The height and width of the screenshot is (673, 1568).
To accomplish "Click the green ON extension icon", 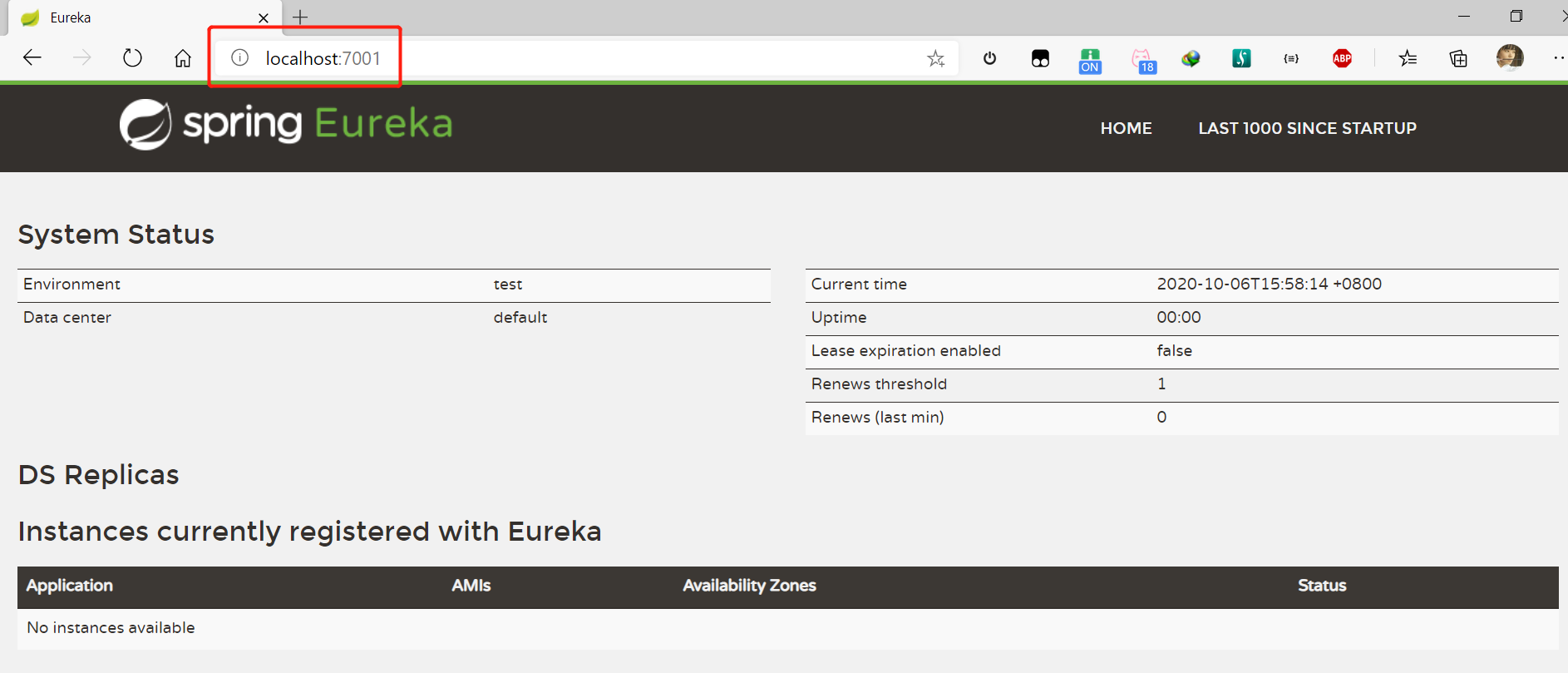I will pos(1090,60).
